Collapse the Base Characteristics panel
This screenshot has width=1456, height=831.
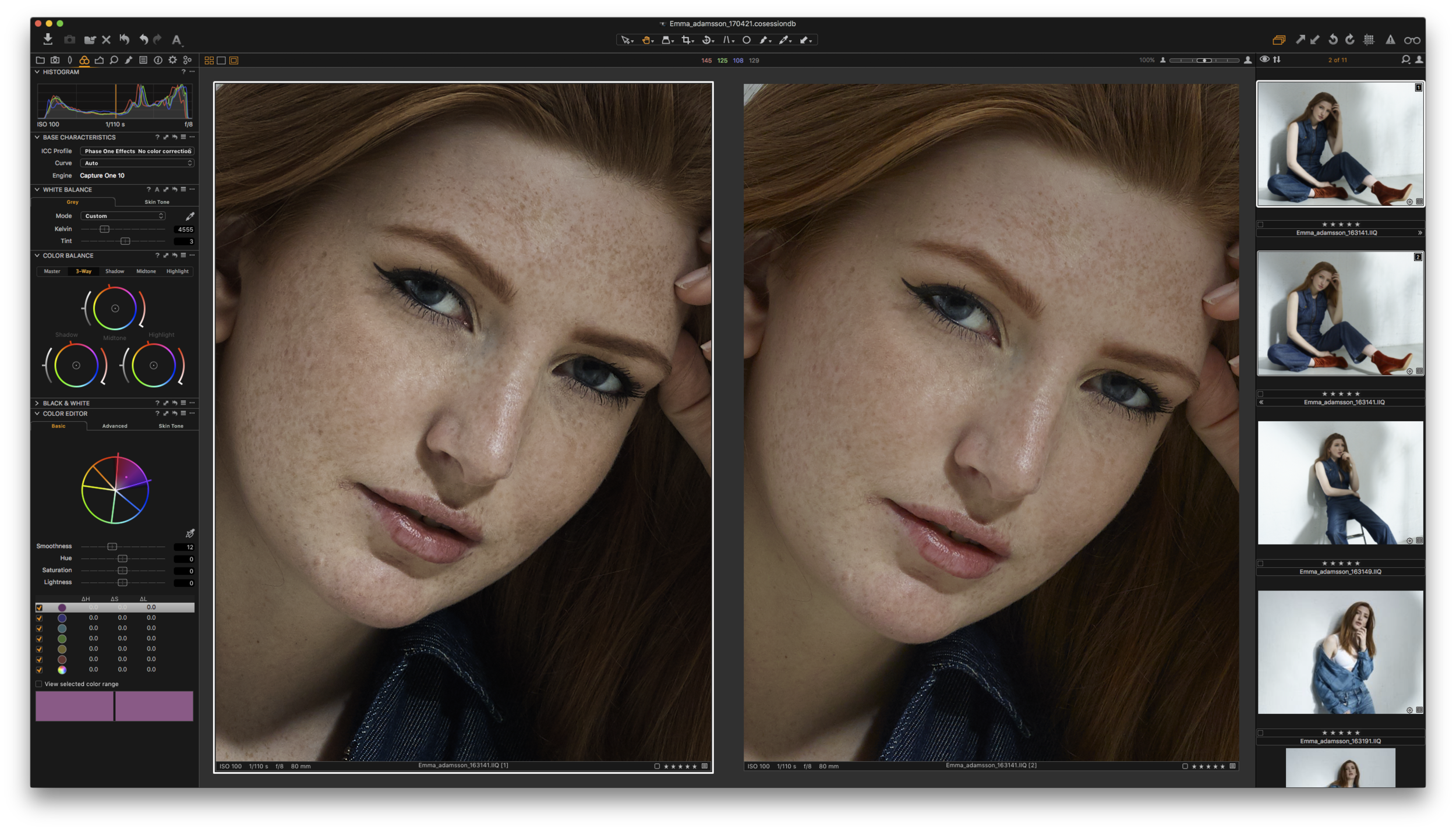37,137
